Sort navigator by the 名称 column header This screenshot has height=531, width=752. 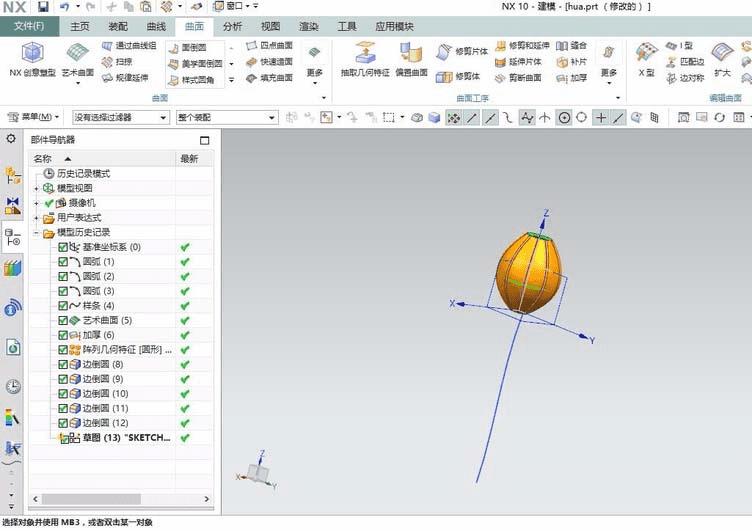point(102,159)
